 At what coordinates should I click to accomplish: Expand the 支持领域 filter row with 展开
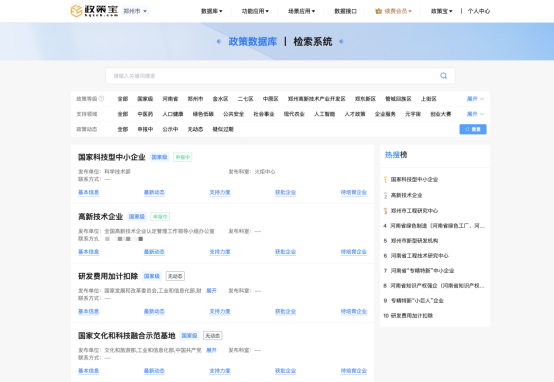click(475, 114)
